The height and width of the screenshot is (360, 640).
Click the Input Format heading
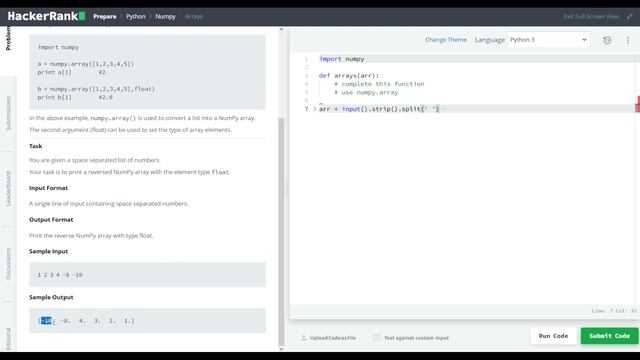tap(48, 188)
